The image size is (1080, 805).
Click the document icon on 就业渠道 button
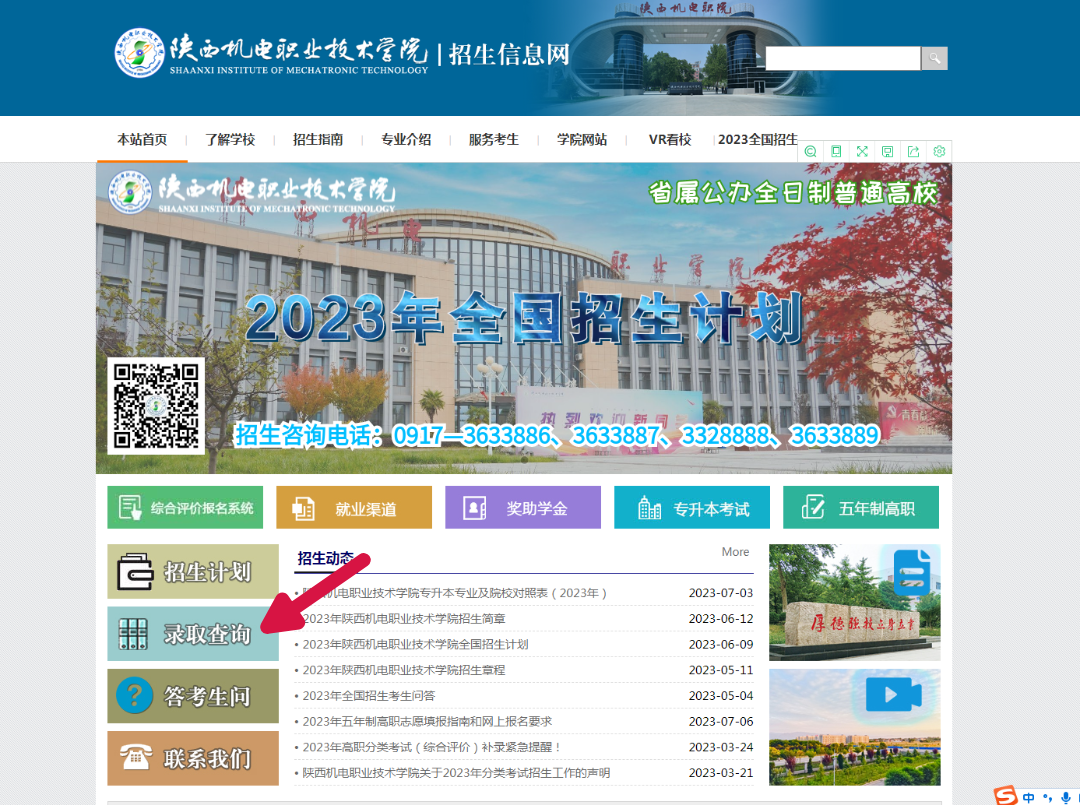[304, 508]
